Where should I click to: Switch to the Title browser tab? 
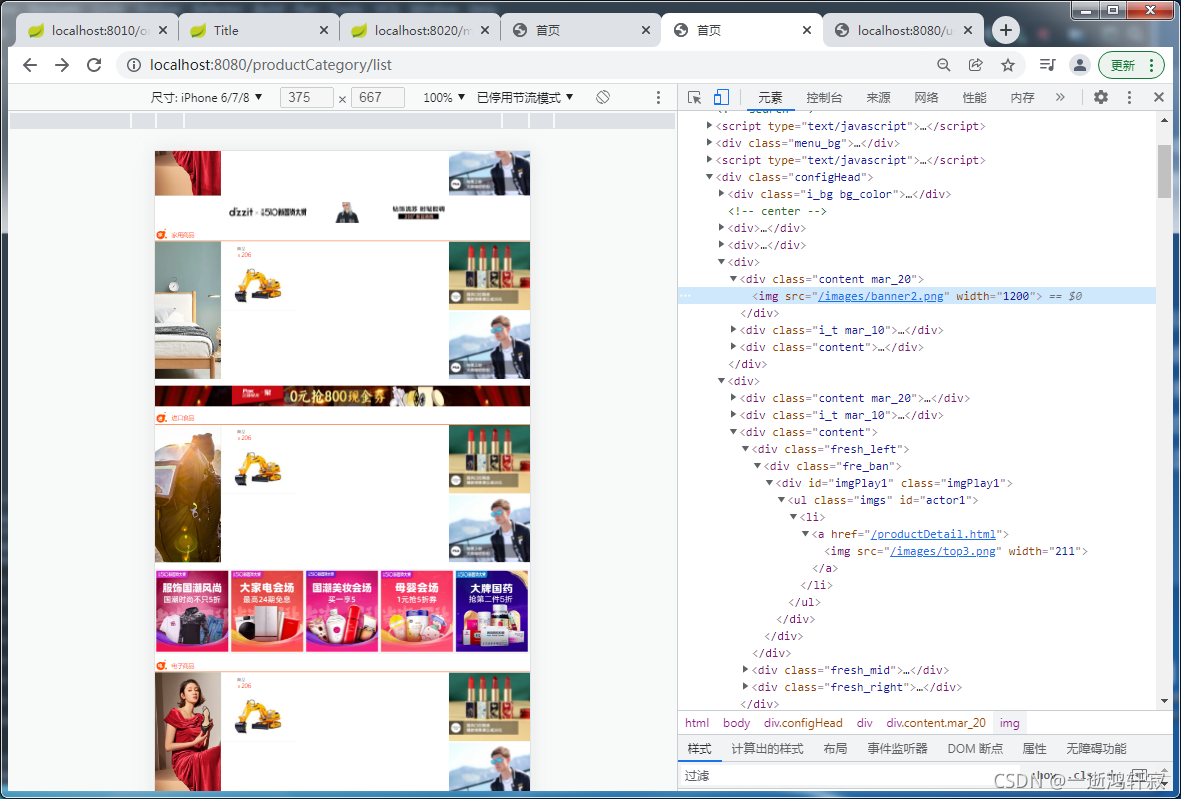pyautogui.click(x=258, y=31)
